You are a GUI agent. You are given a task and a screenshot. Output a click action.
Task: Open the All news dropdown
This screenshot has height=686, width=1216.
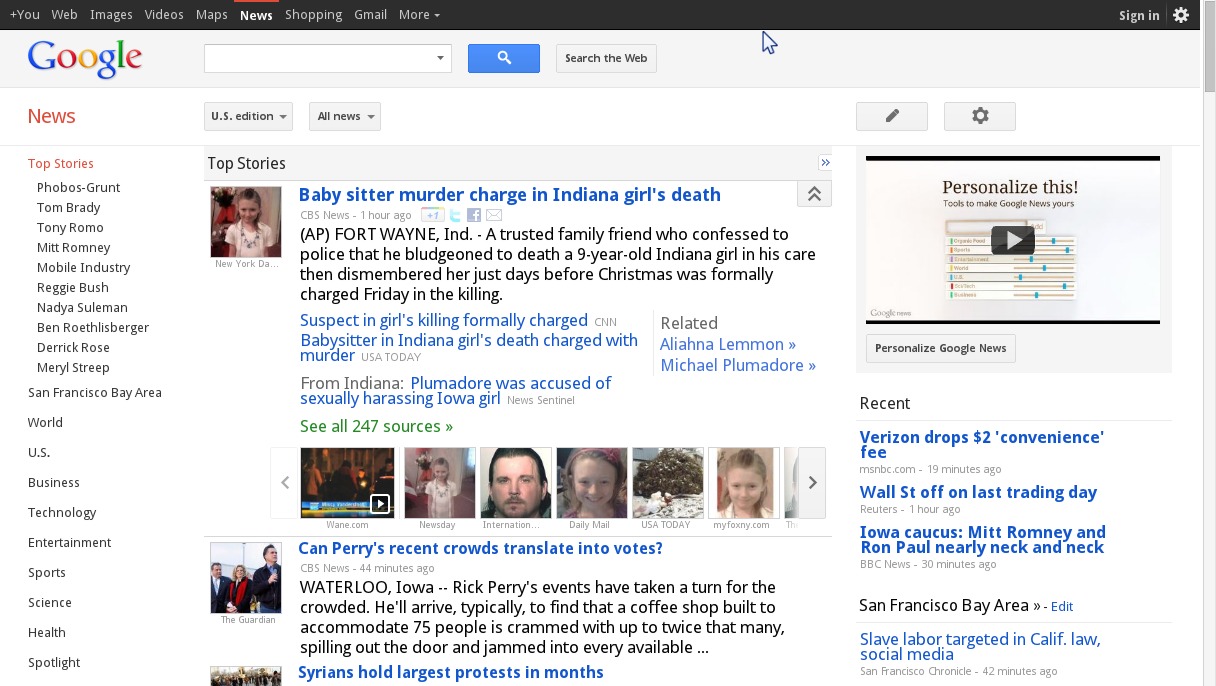(345, 116)
